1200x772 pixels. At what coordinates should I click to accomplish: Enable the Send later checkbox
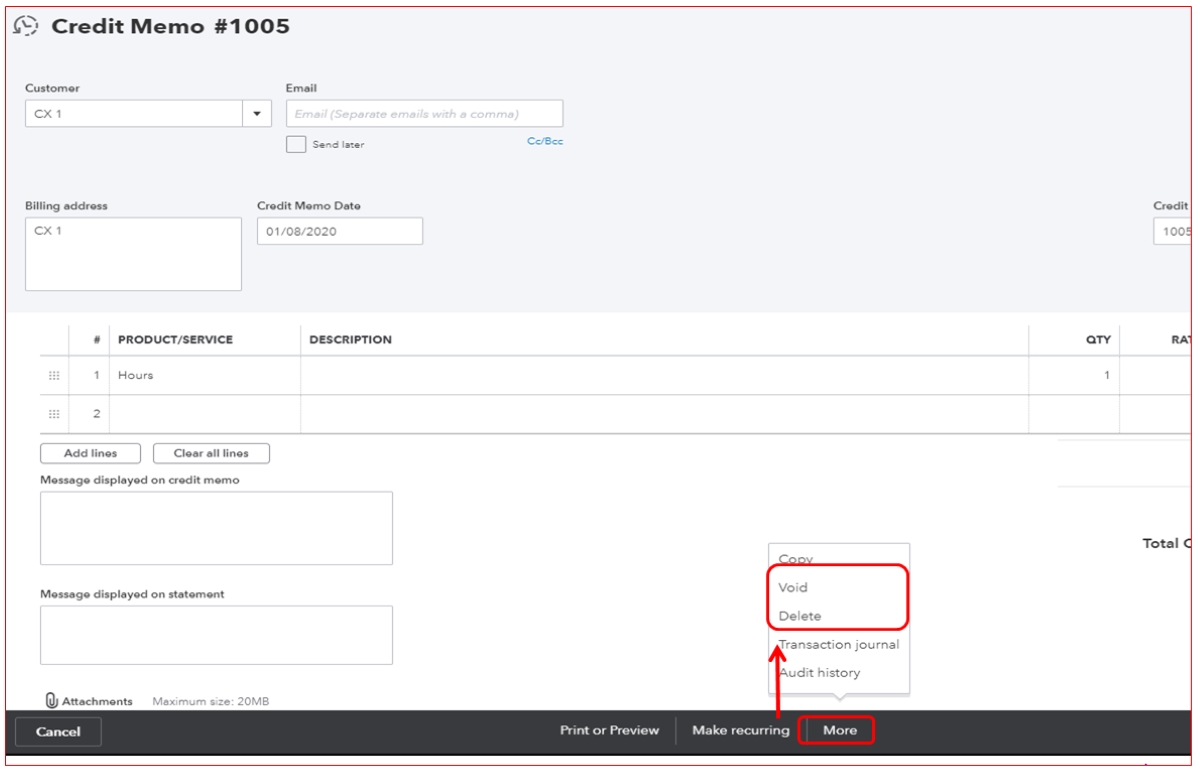coord(296,145)
